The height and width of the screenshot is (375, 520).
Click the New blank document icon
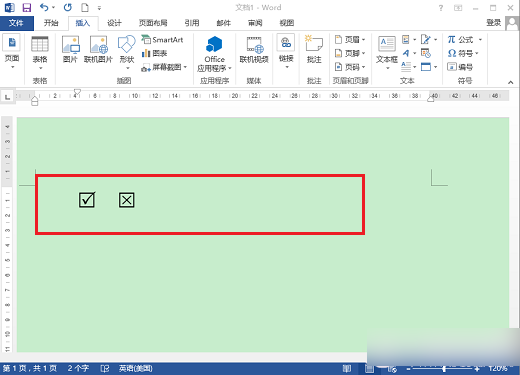click(85, 7)
